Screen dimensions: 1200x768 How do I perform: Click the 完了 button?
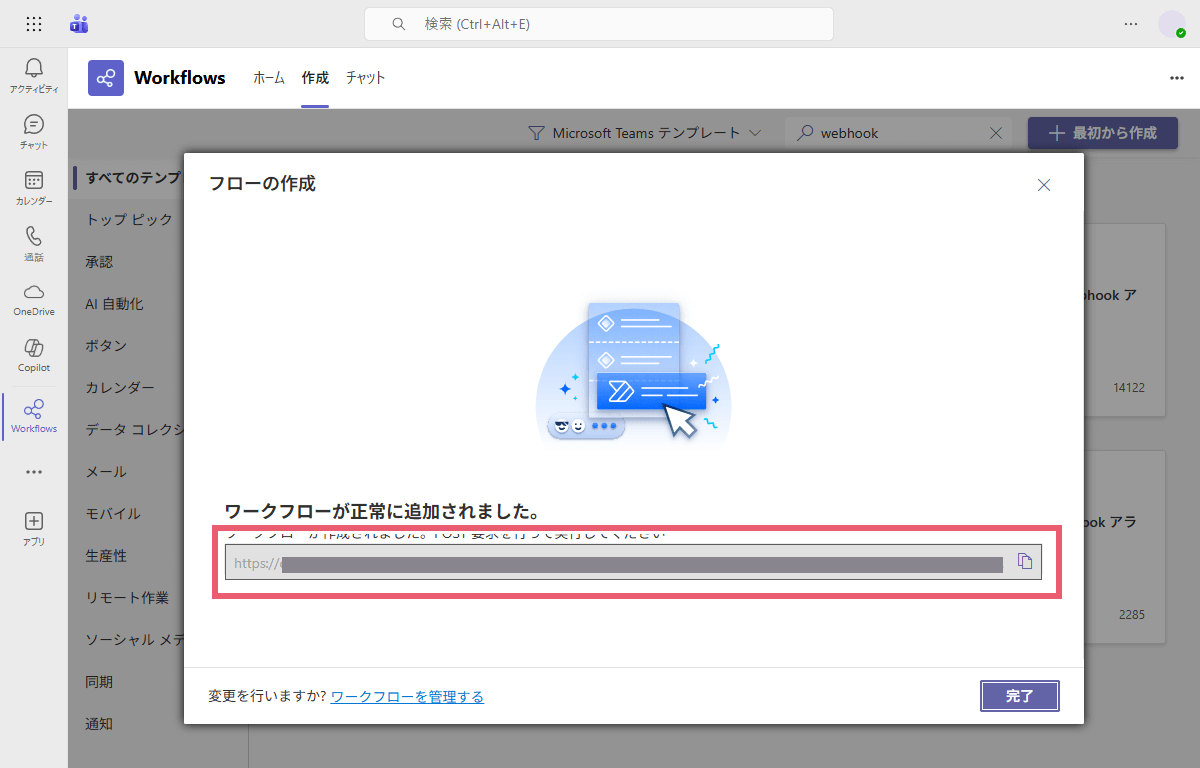click(x=1019, y=696)
